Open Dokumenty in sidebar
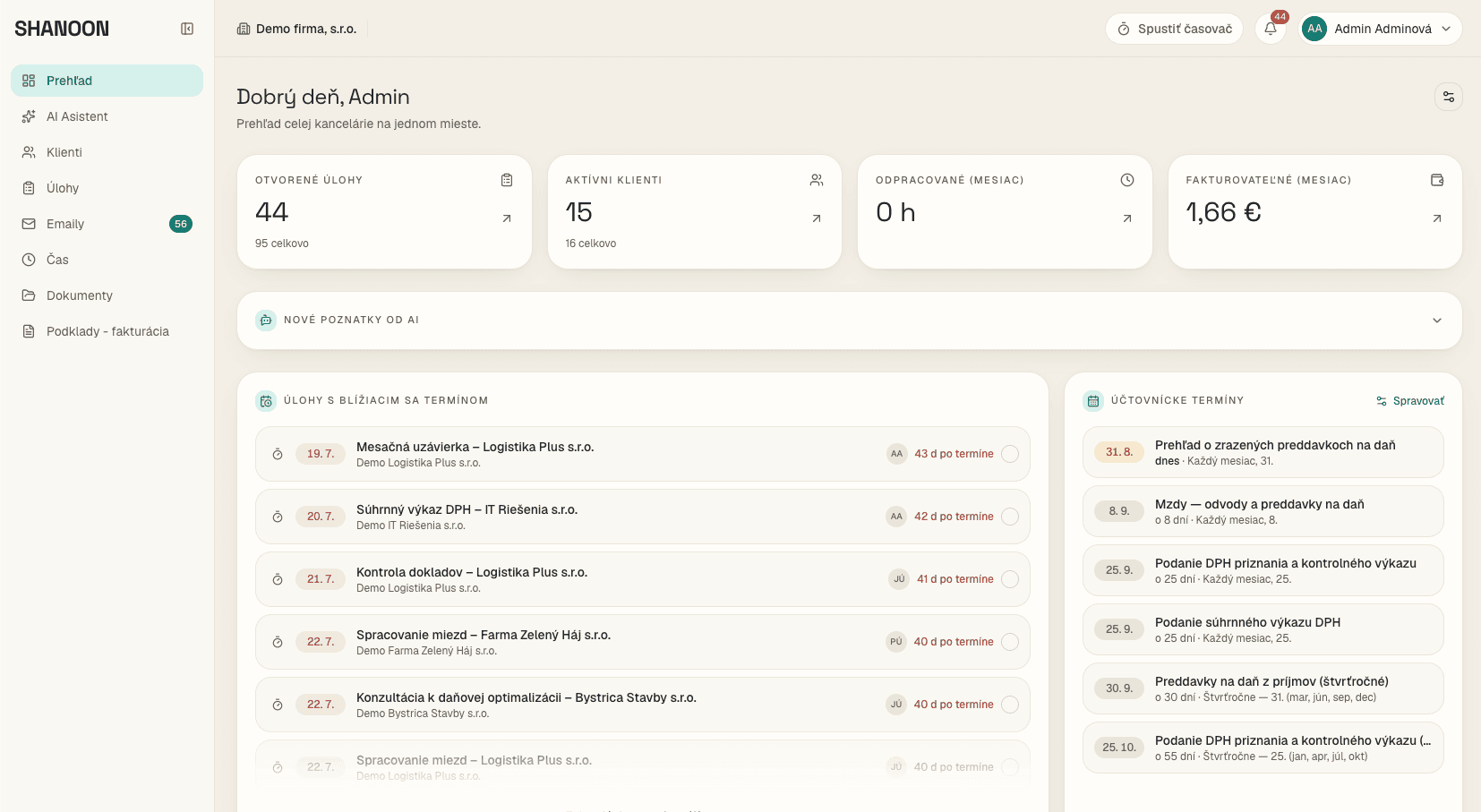Image resolution: width=1481 pixels, height=812 pixels. click(107, 295)
